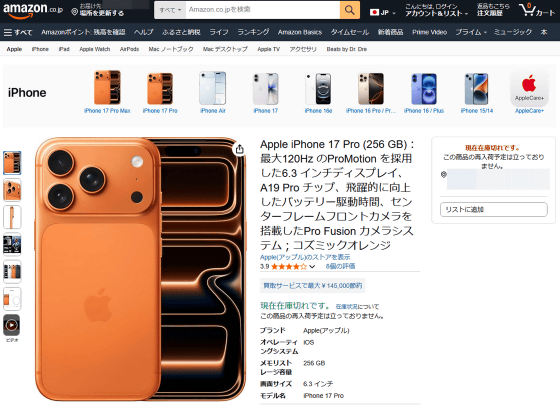Open the search category すべて dropdown
560x406 pixels.
click(170, 10)
